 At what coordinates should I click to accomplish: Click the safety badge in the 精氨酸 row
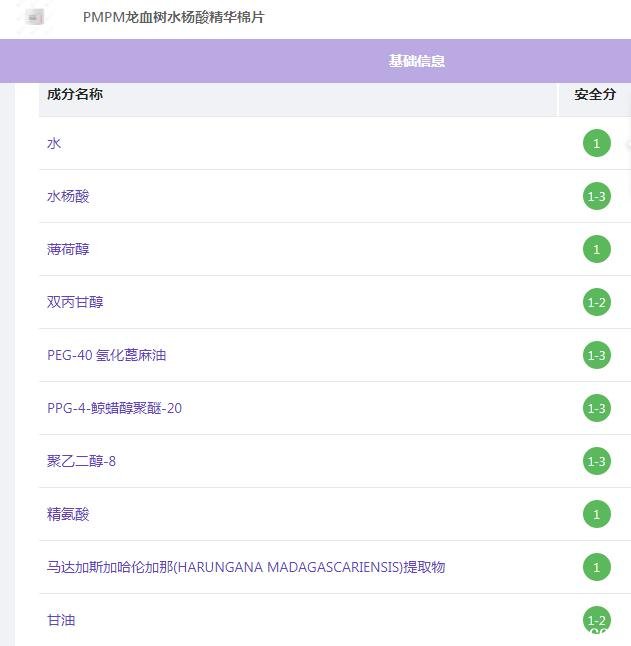pos(596,514)
